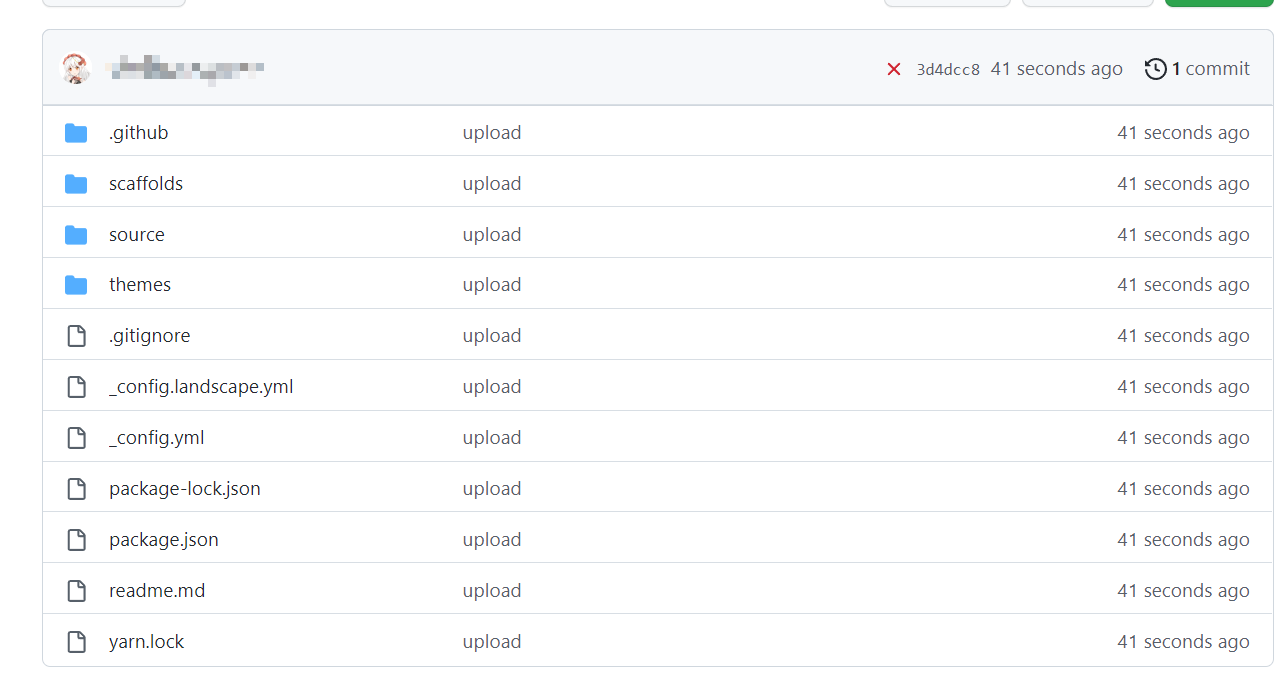Click upload commit message for readme.md

click(492, 591)
